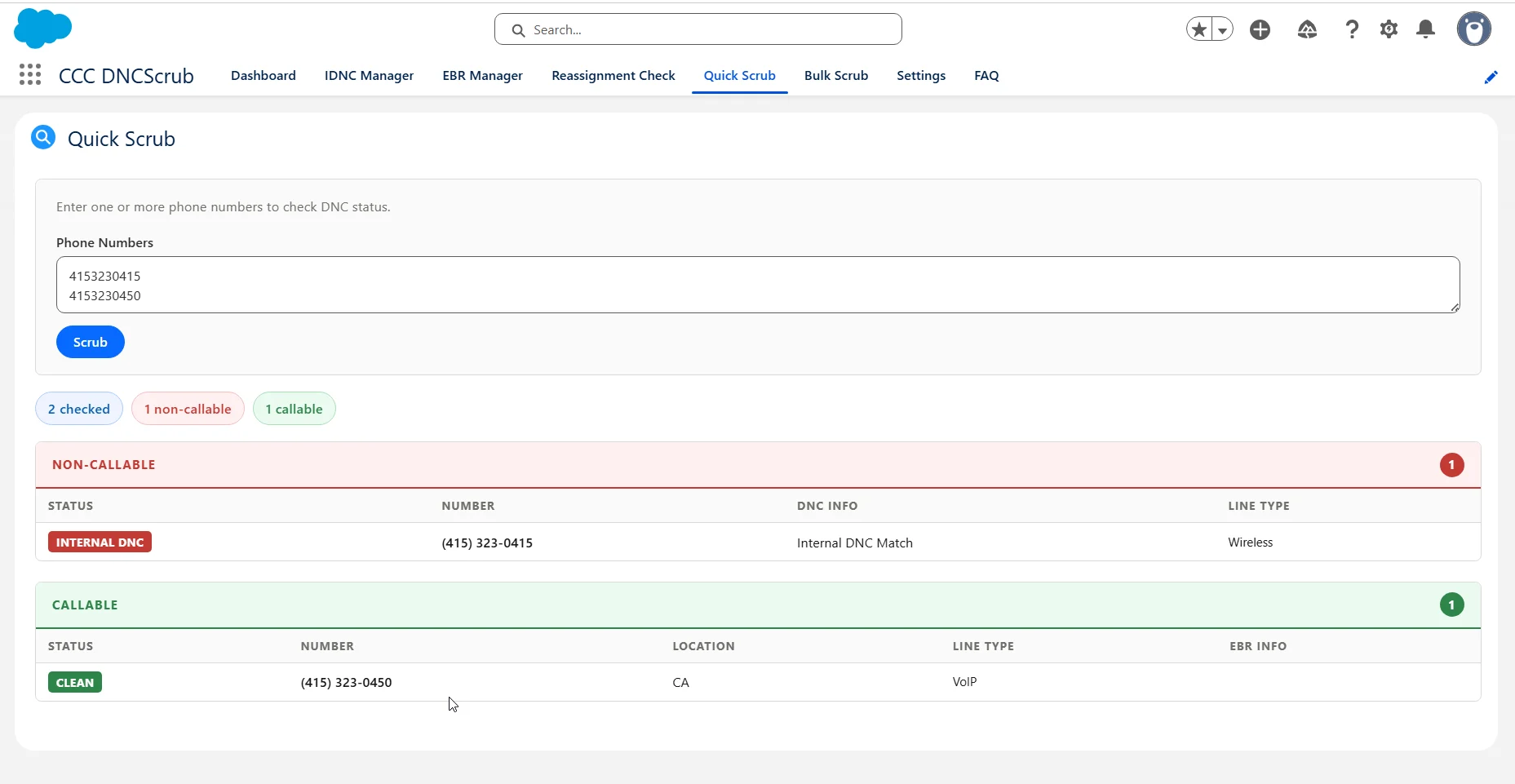
Task: Click the CLEAN status badge
Action: click(75, 683)
